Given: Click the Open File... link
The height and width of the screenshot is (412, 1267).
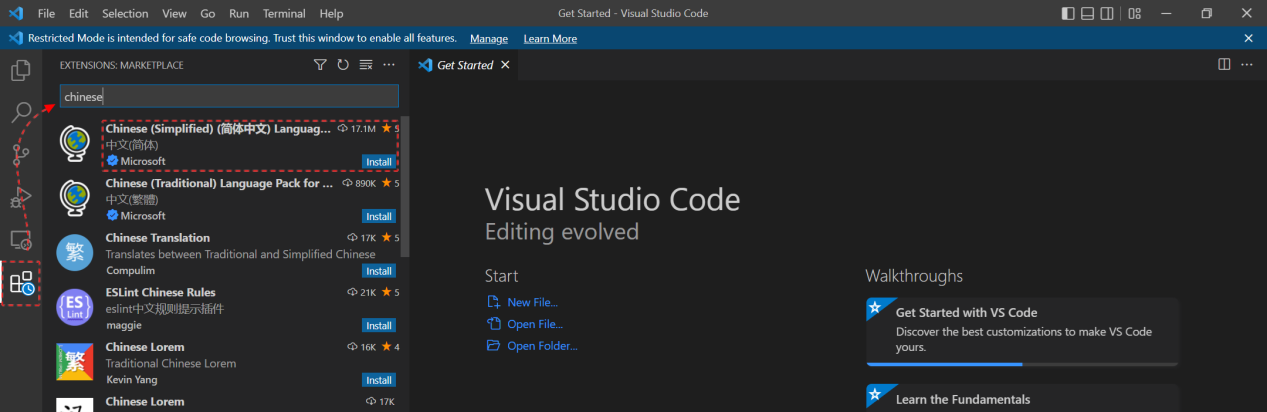Looking at the screenshot, I should tap(535, 324).
